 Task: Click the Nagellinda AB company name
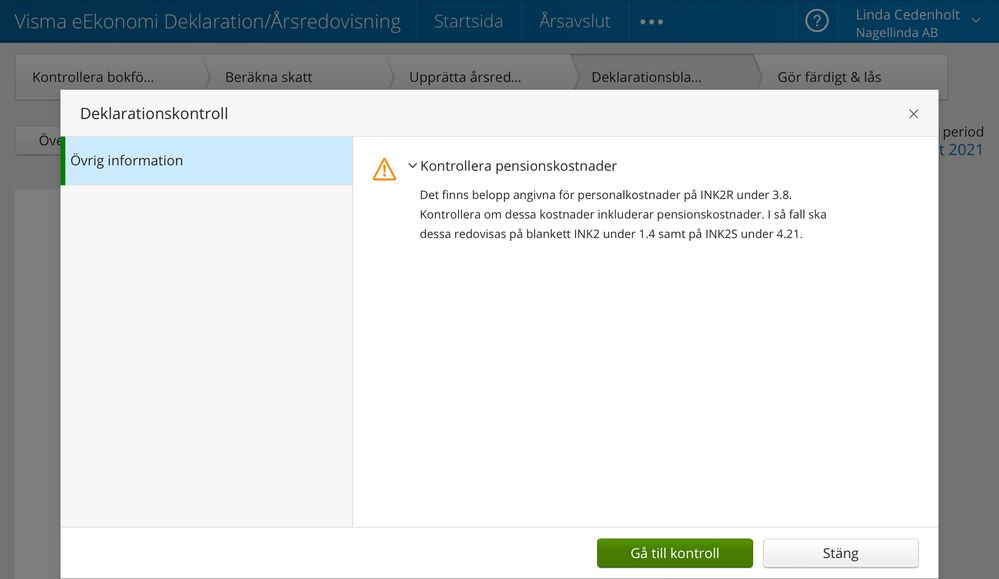896,32
